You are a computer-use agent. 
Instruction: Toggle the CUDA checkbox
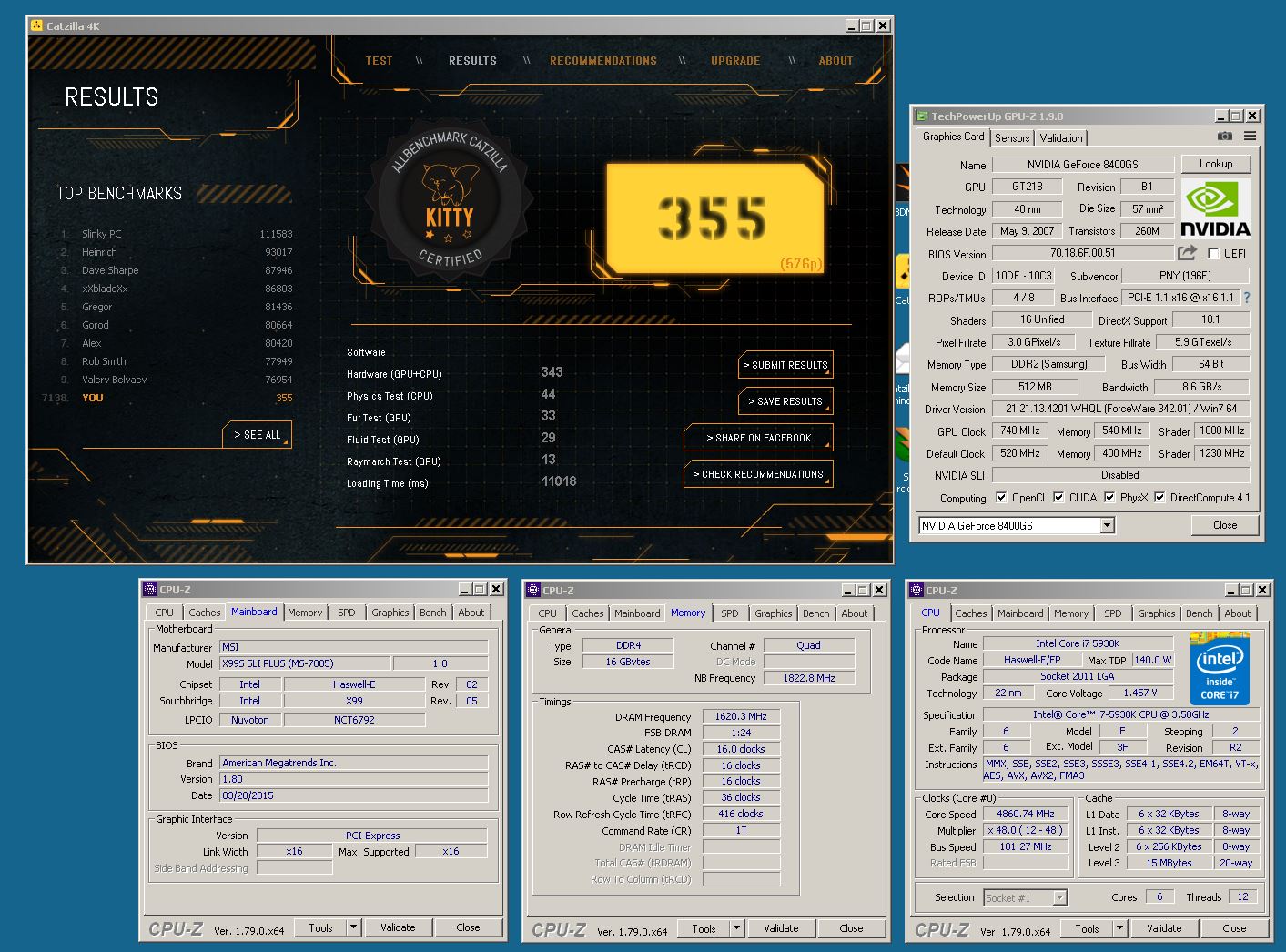pos(1058,498)
